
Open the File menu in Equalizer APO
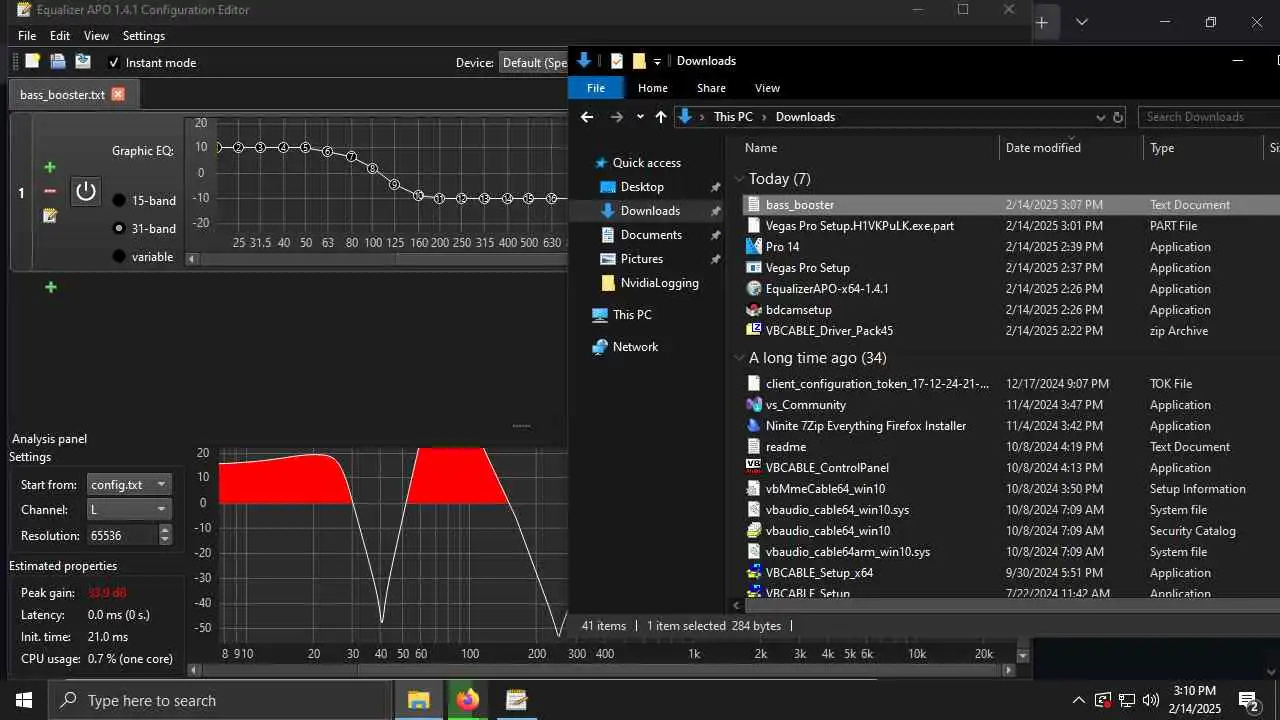pos(27,36)
